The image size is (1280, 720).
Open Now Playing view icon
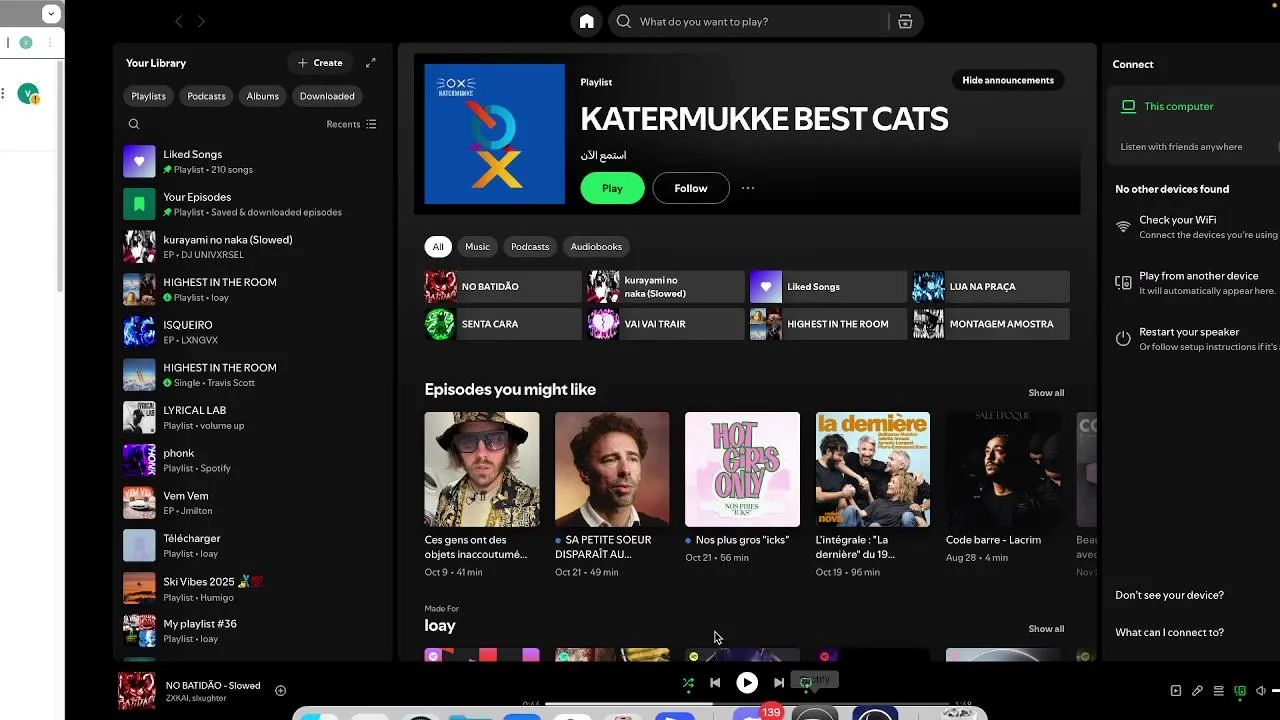coord(1176,690)
